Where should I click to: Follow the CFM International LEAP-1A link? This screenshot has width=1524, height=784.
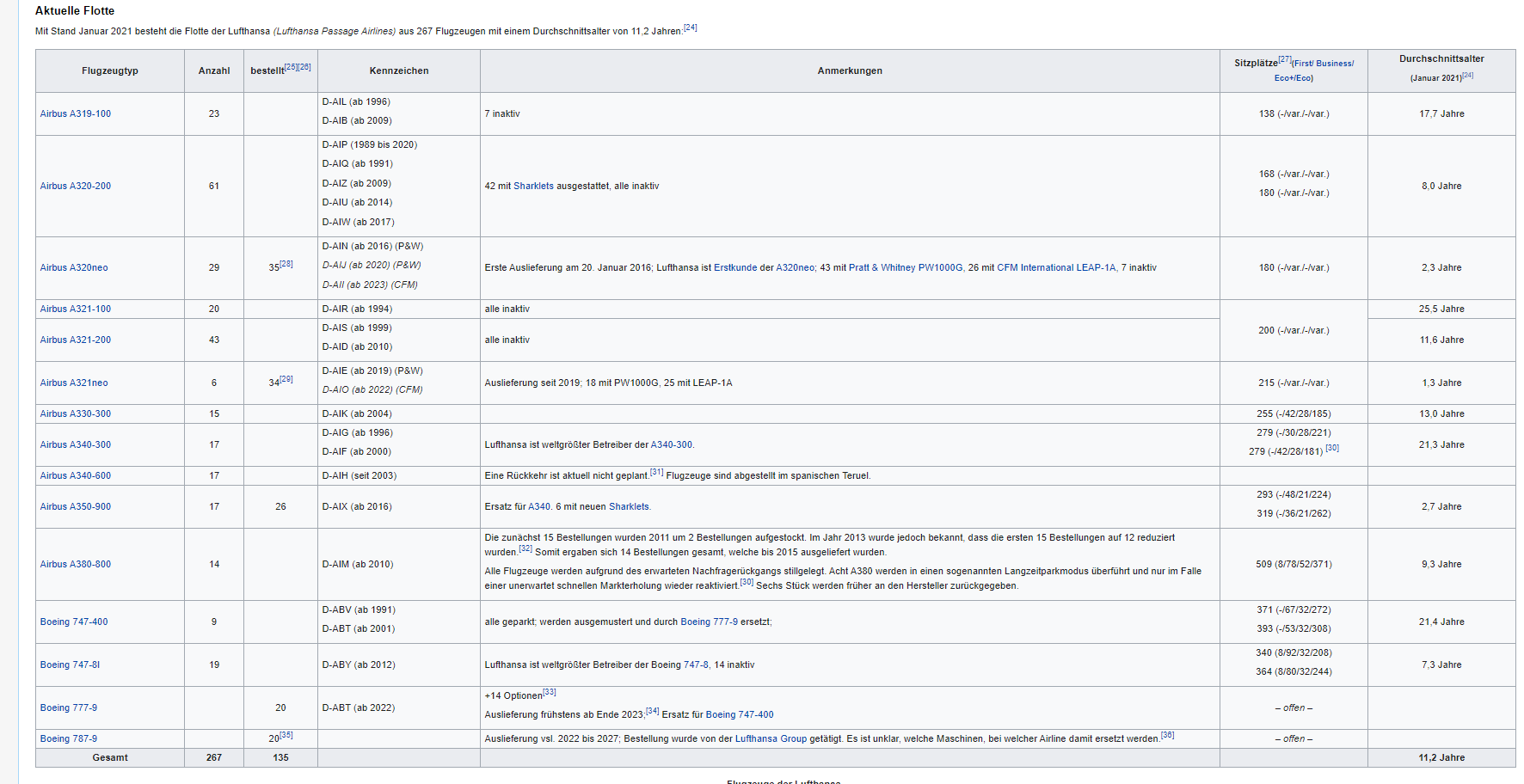[1056, 267]
